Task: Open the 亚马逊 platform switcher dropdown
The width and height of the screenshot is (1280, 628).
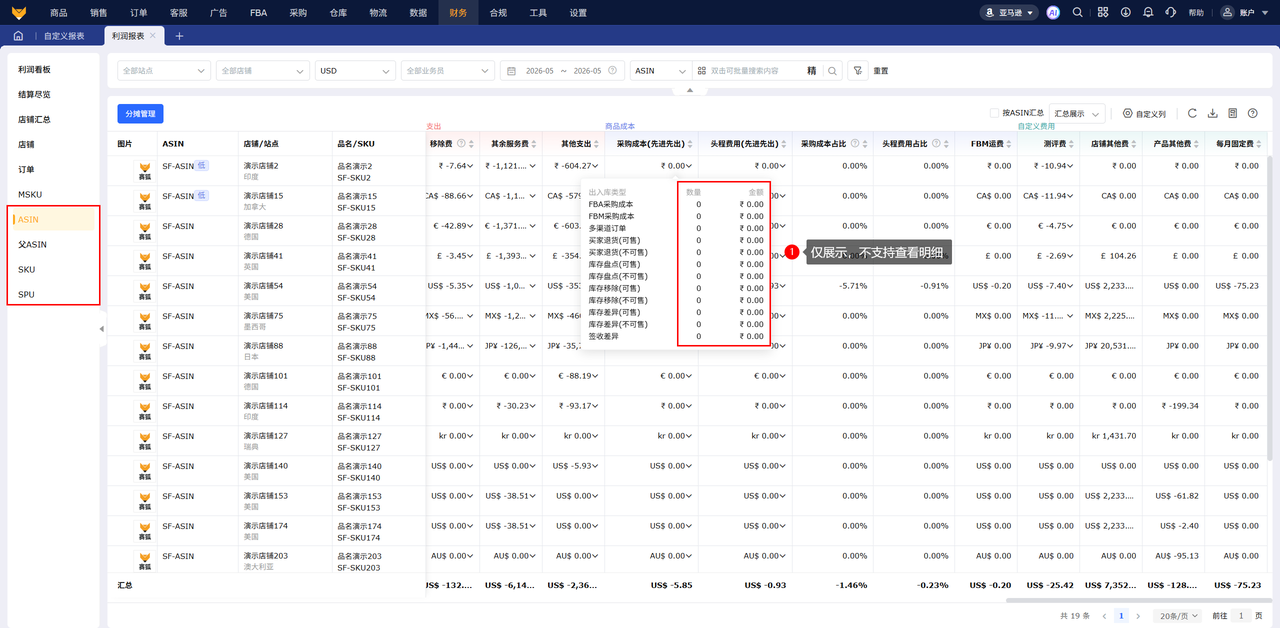Action: (x=1010, y=13)
